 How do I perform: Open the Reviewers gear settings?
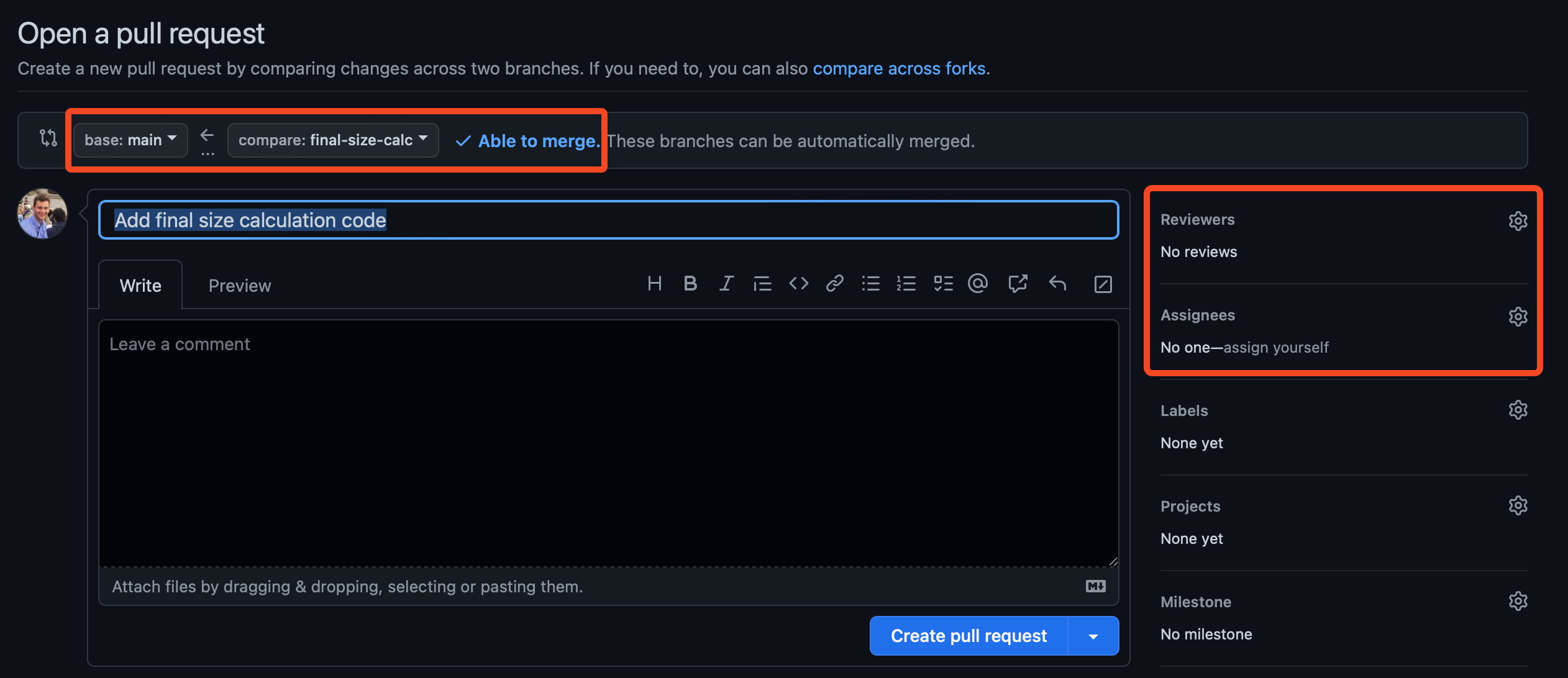coord(1518,220)
